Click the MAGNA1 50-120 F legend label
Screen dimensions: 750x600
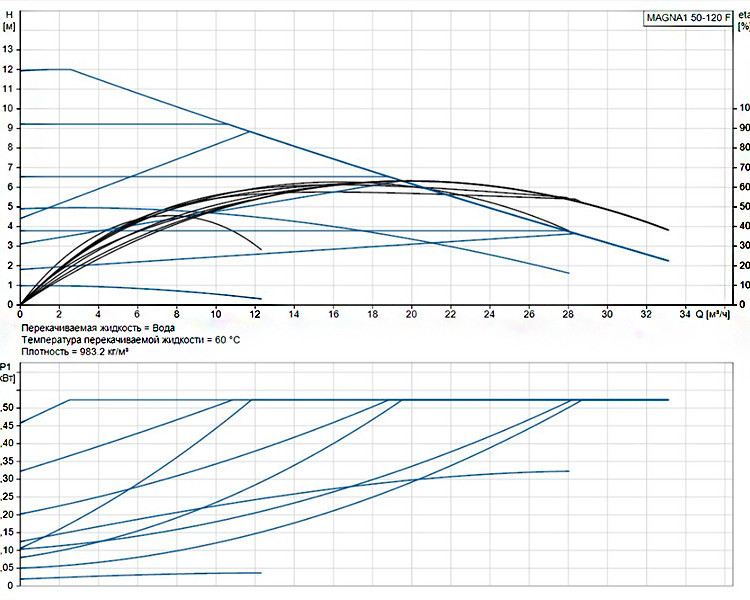688,18
